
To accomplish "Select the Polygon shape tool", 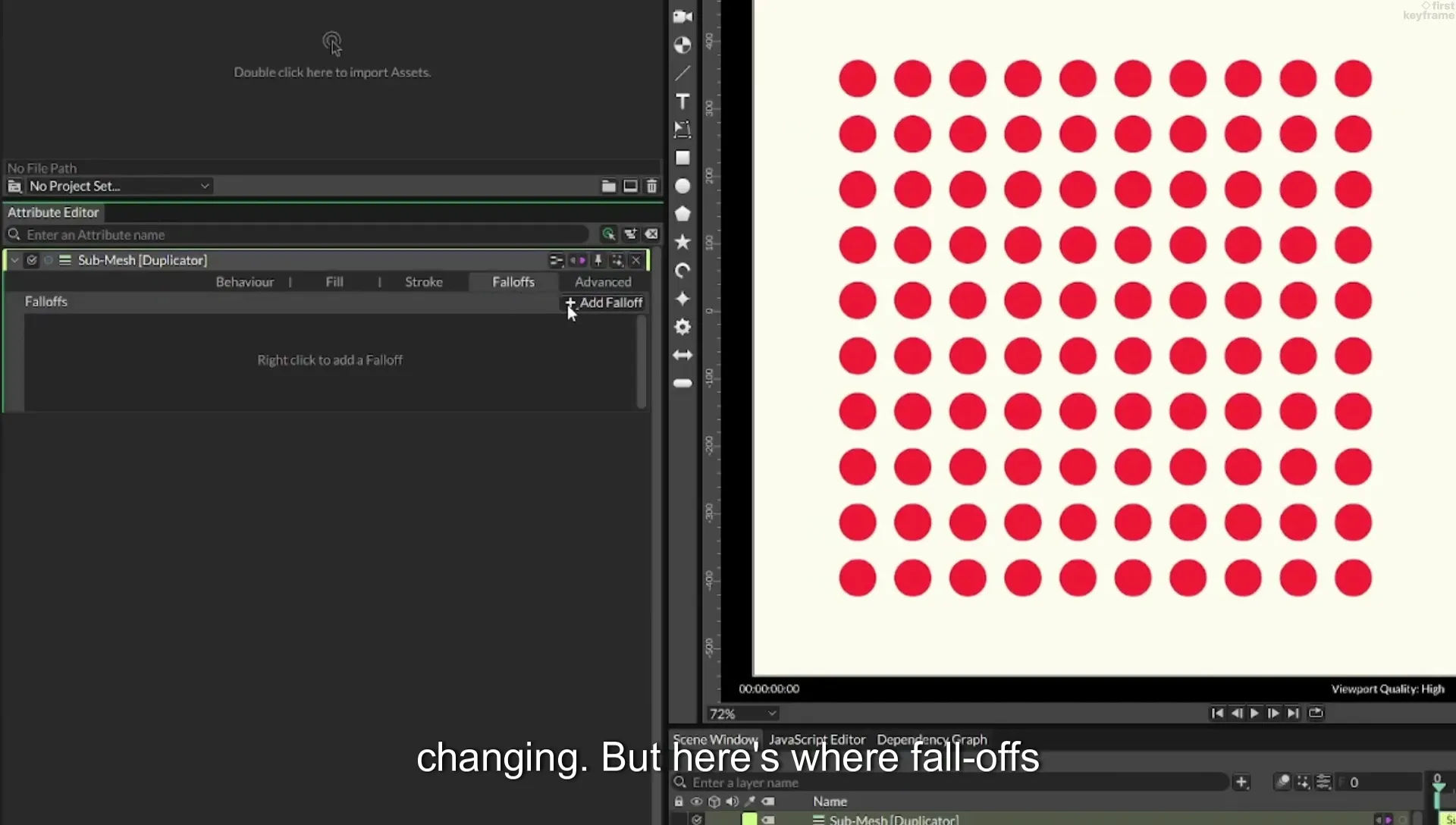I will 682,214.
